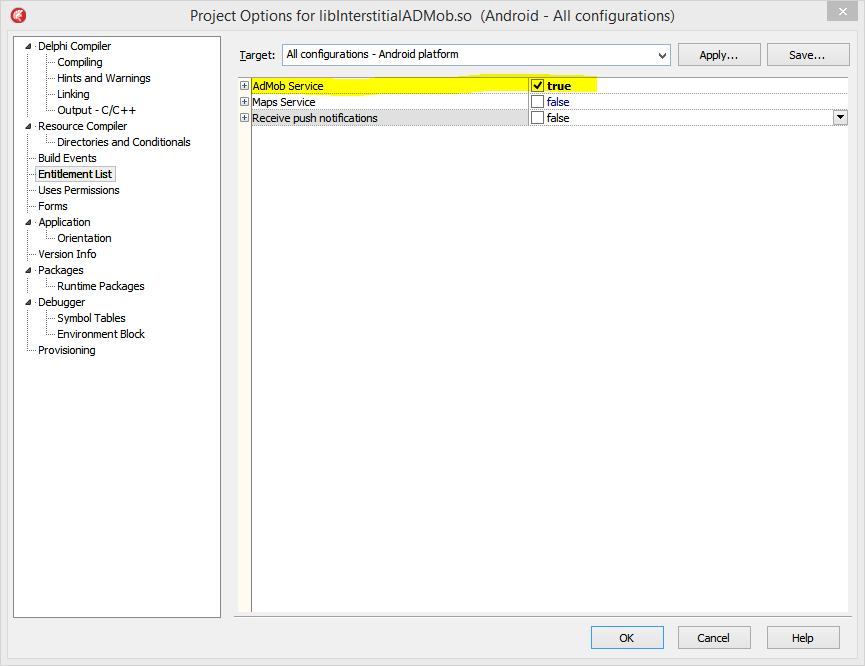Select Orientation under Application
Viewport: 865px width, 666px height.
pyautogui.click(x=84, y=237)
